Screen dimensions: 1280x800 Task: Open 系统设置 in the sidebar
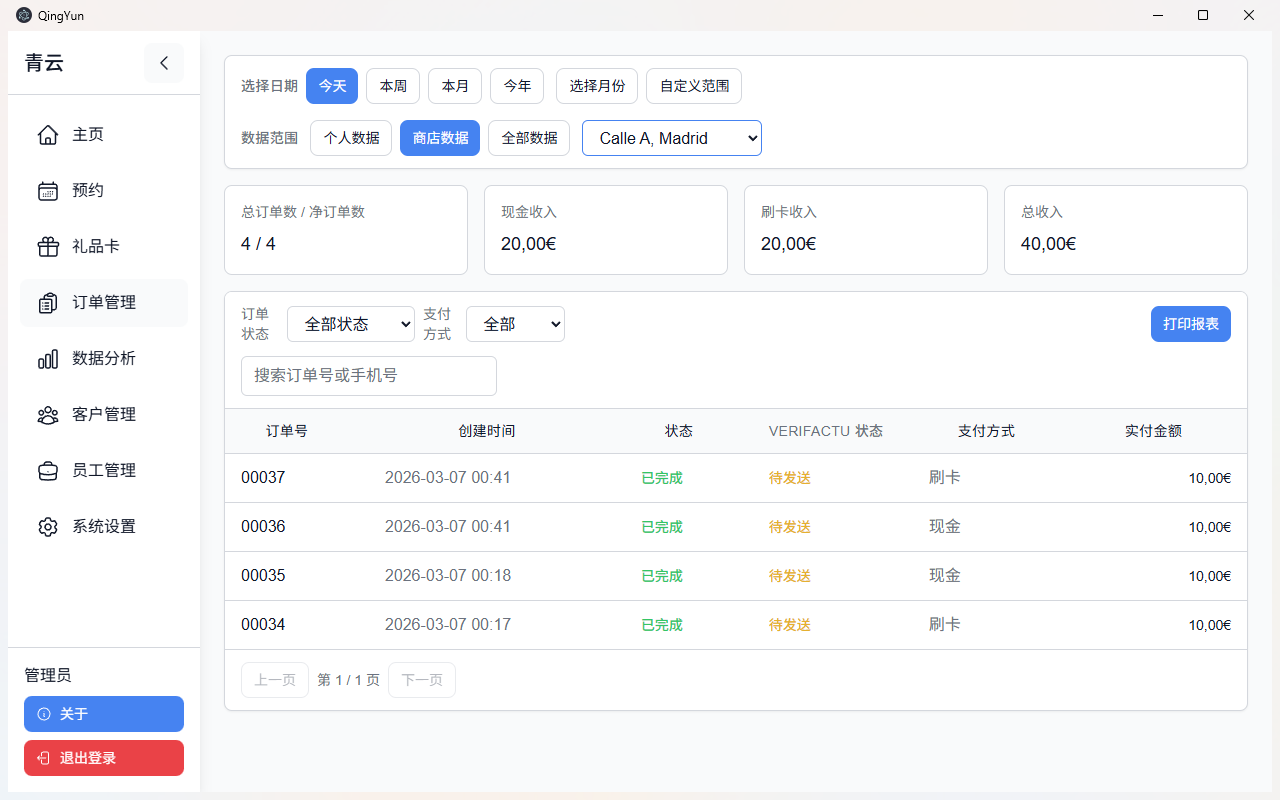pos(104,527)
